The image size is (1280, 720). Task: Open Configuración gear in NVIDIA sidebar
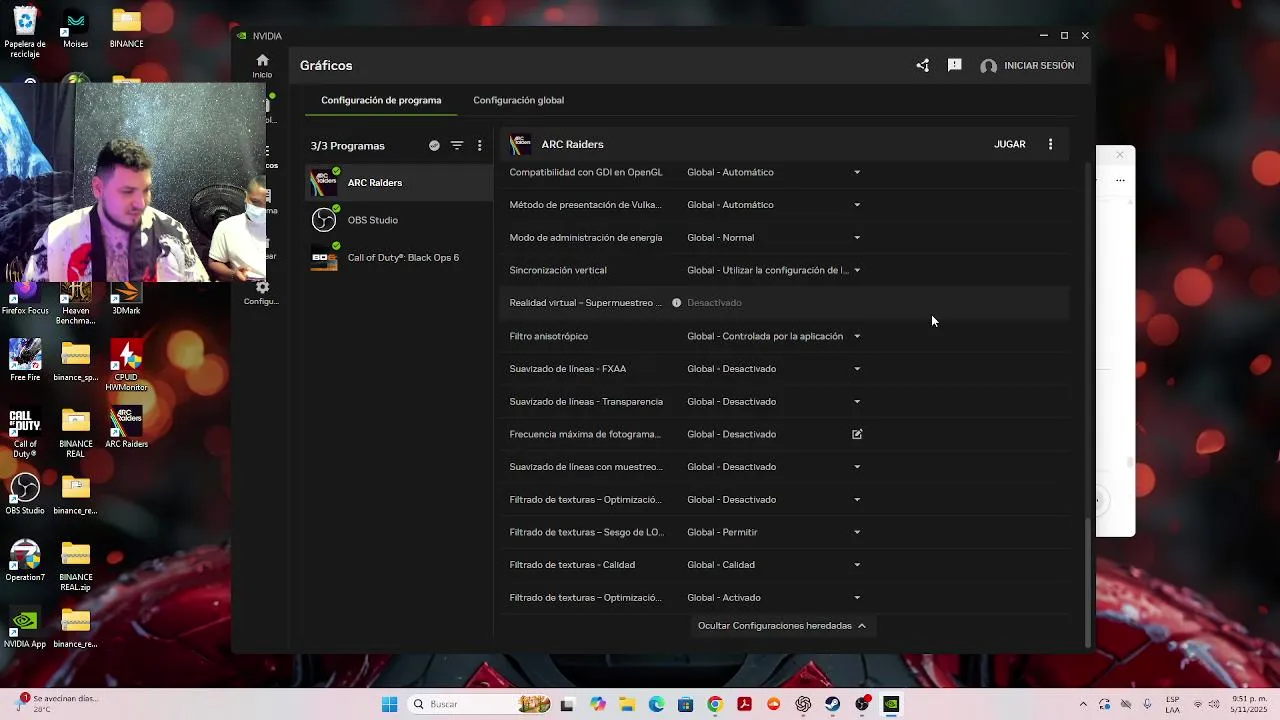click(x=262, y=292)
